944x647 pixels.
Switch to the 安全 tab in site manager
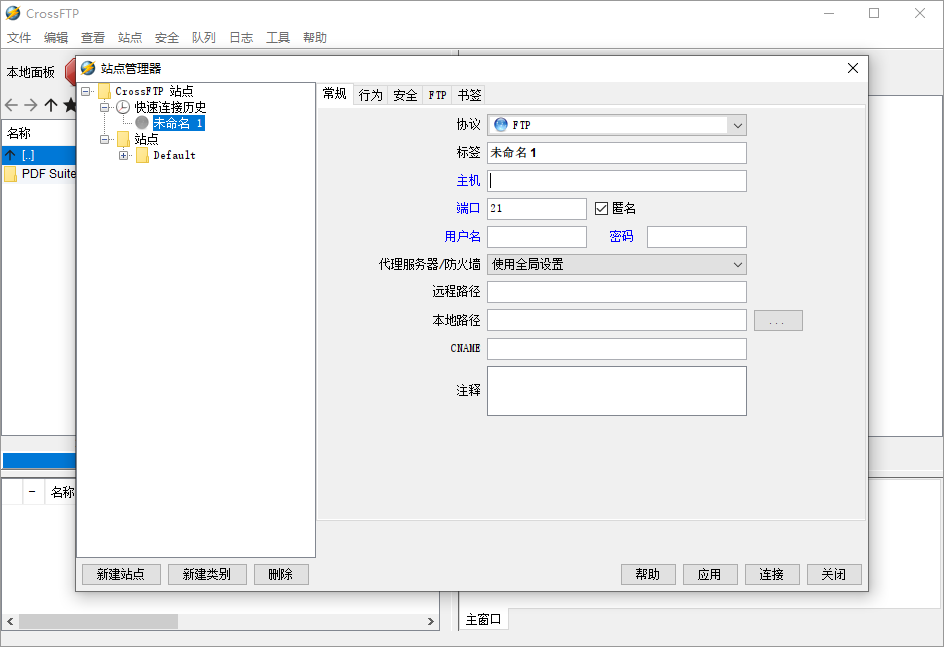[405, 95]
